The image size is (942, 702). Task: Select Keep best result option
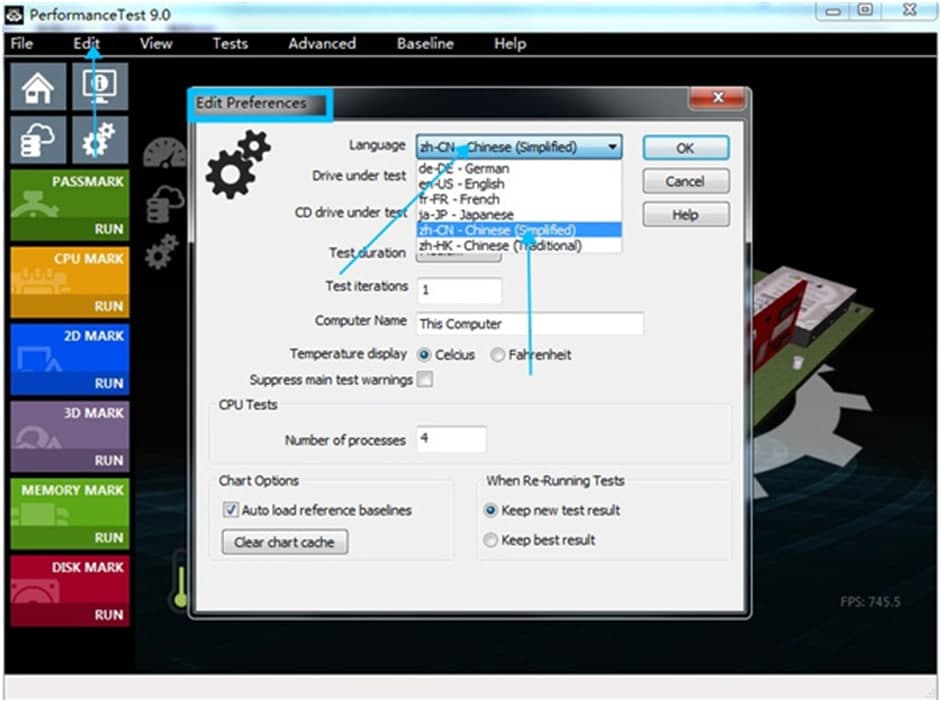491,542
